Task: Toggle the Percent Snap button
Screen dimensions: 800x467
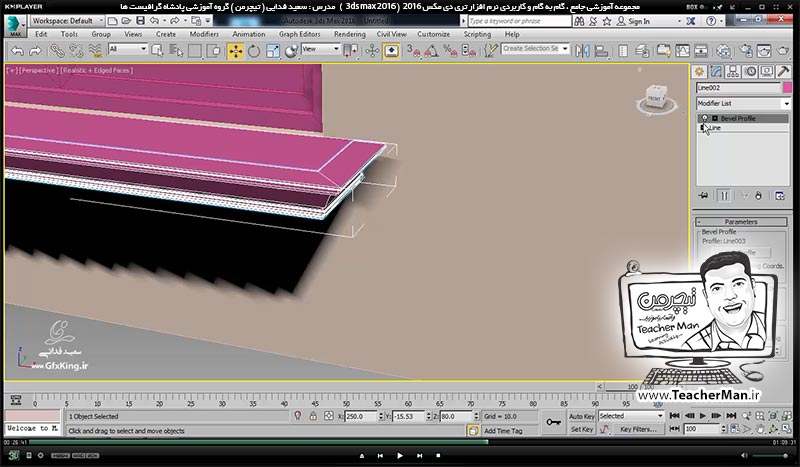Action: (450, 51)
